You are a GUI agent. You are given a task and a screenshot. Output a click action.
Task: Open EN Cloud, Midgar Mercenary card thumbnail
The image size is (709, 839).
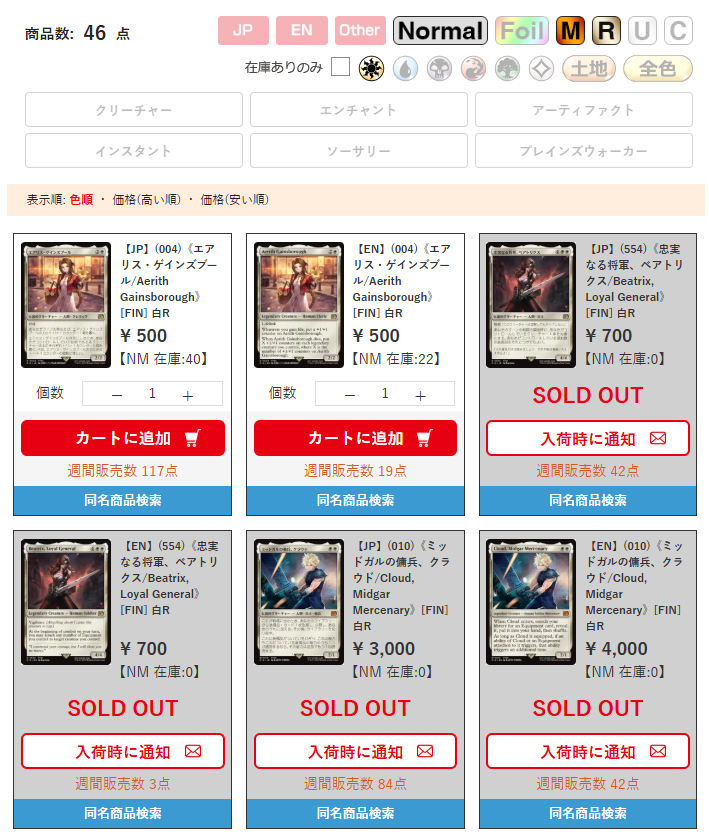[531, 602]
